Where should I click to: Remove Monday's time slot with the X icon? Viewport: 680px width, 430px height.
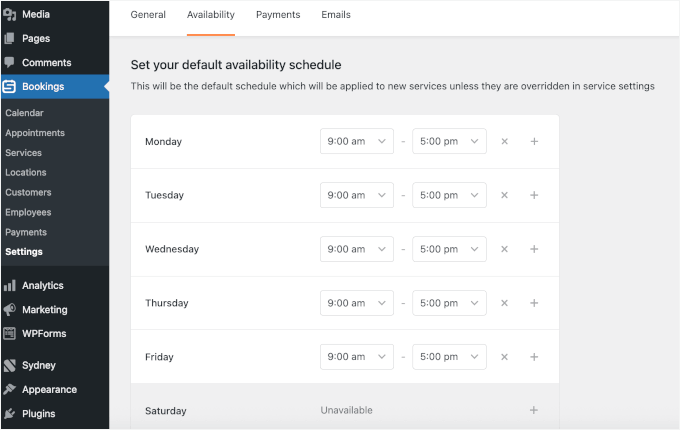coord(504,141)
